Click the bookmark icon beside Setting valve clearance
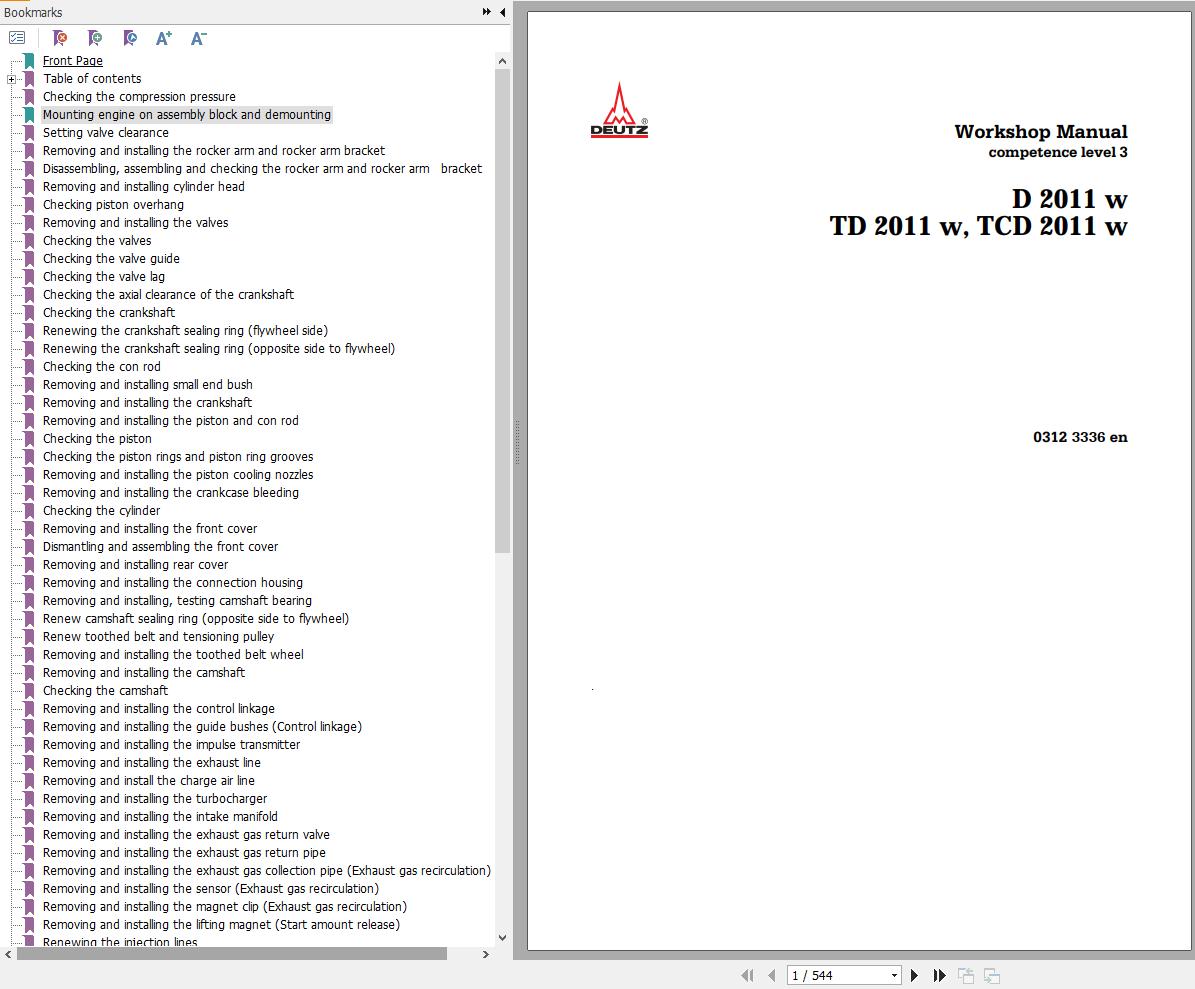The image size is (1195, 989). [x=29, y=133]
